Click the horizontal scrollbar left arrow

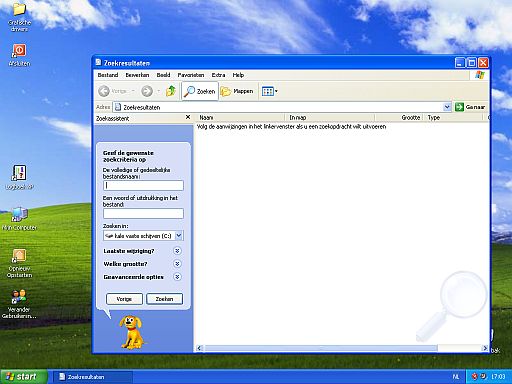[x=199, y=348]
